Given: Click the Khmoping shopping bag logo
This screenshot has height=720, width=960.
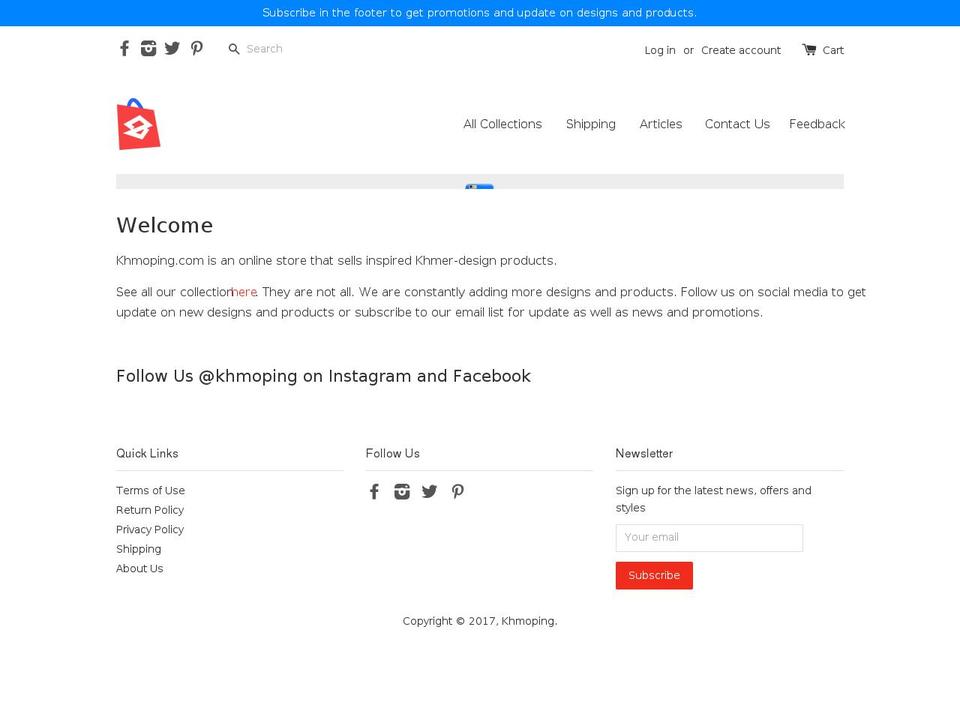Looking at the screenshot, I should tap(139, 124).
